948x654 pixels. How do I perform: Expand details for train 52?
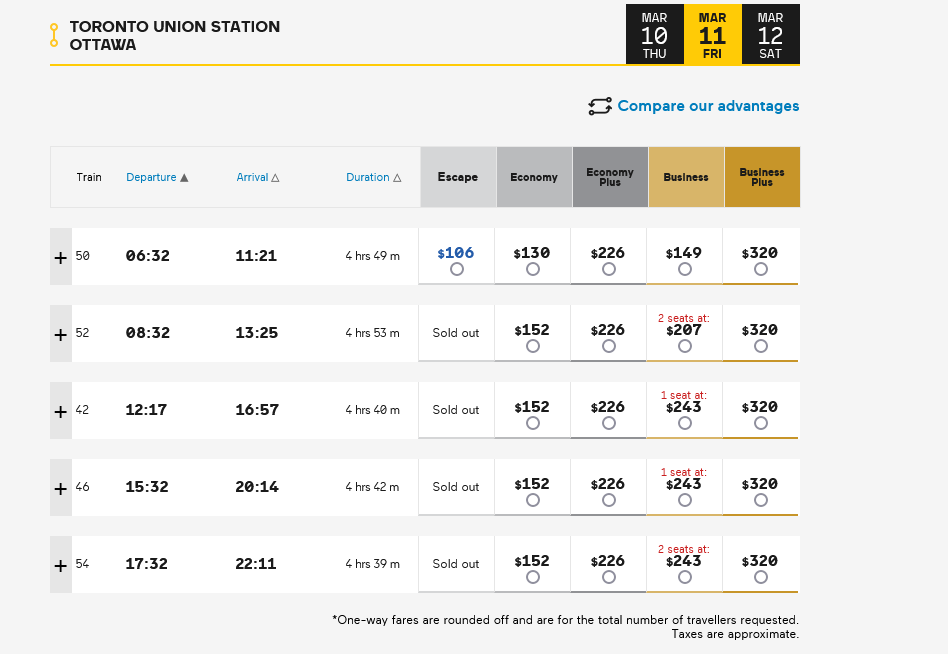pyautogui.click(x=61, y=334)
